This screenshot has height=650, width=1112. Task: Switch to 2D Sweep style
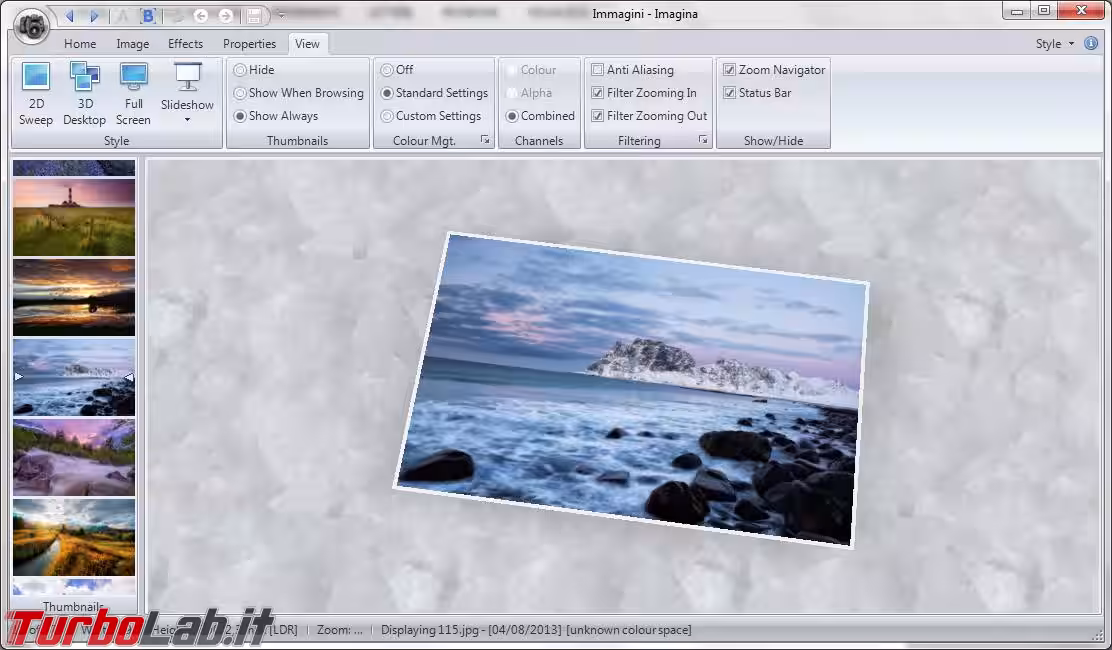point(36,93)
